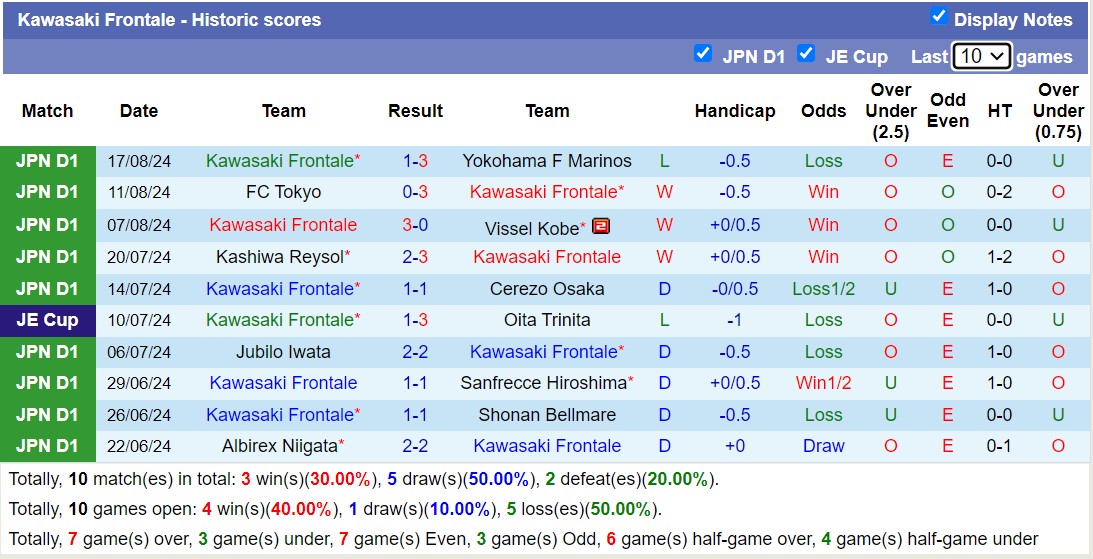Image resolution: width=1093 pixels, height=559 pixels.
Task: Click the 20.00% defeats percentage
Action: (677, 480)
